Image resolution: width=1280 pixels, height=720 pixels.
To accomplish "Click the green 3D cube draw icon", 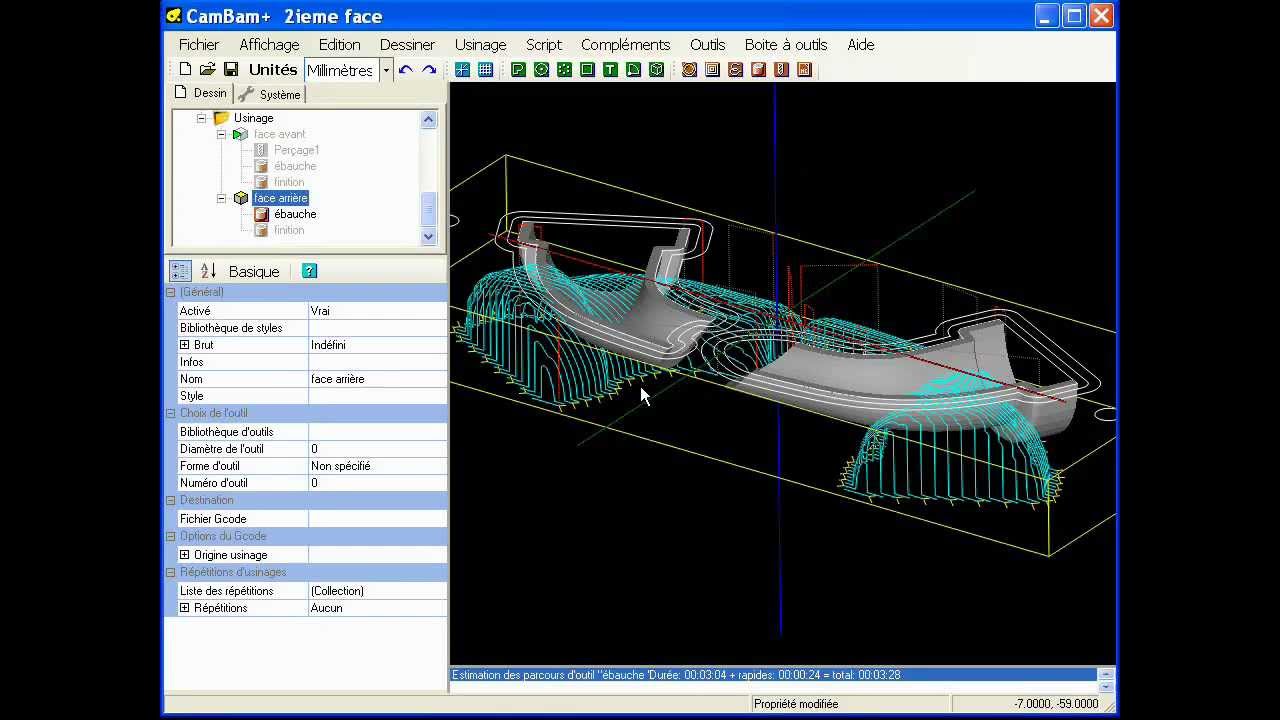I will coord(656,69).
